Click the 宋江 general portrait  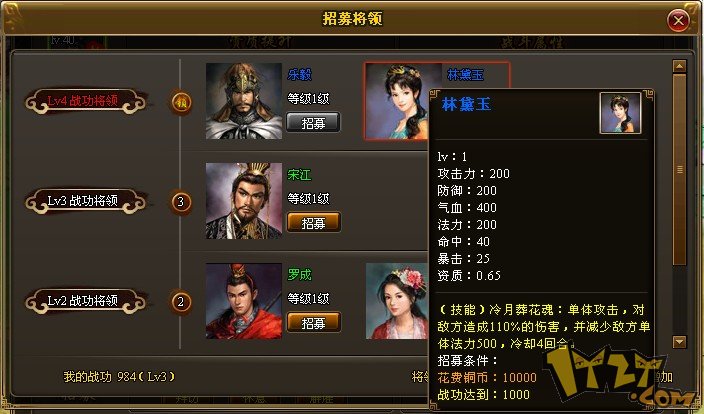click(x=244, y=201)
